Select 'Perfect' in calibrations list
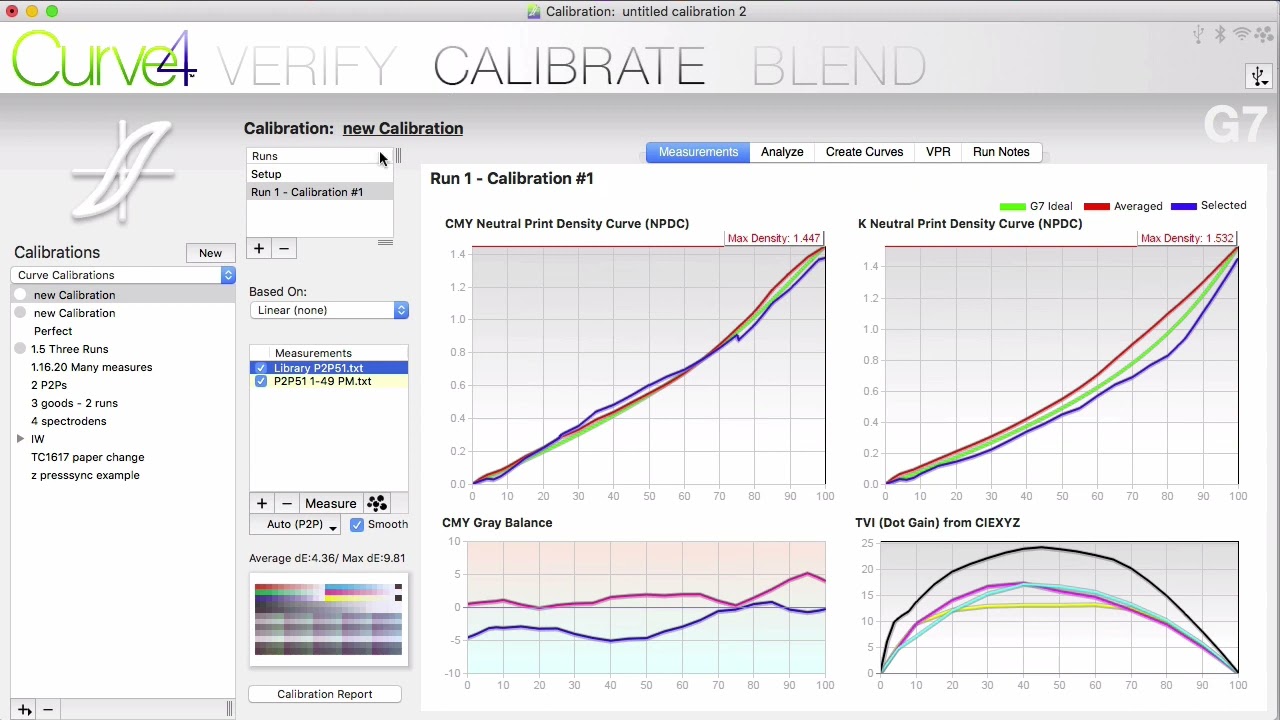This screenshot has width=1280, height=720. pyautogui.click(x=53, y=331)
